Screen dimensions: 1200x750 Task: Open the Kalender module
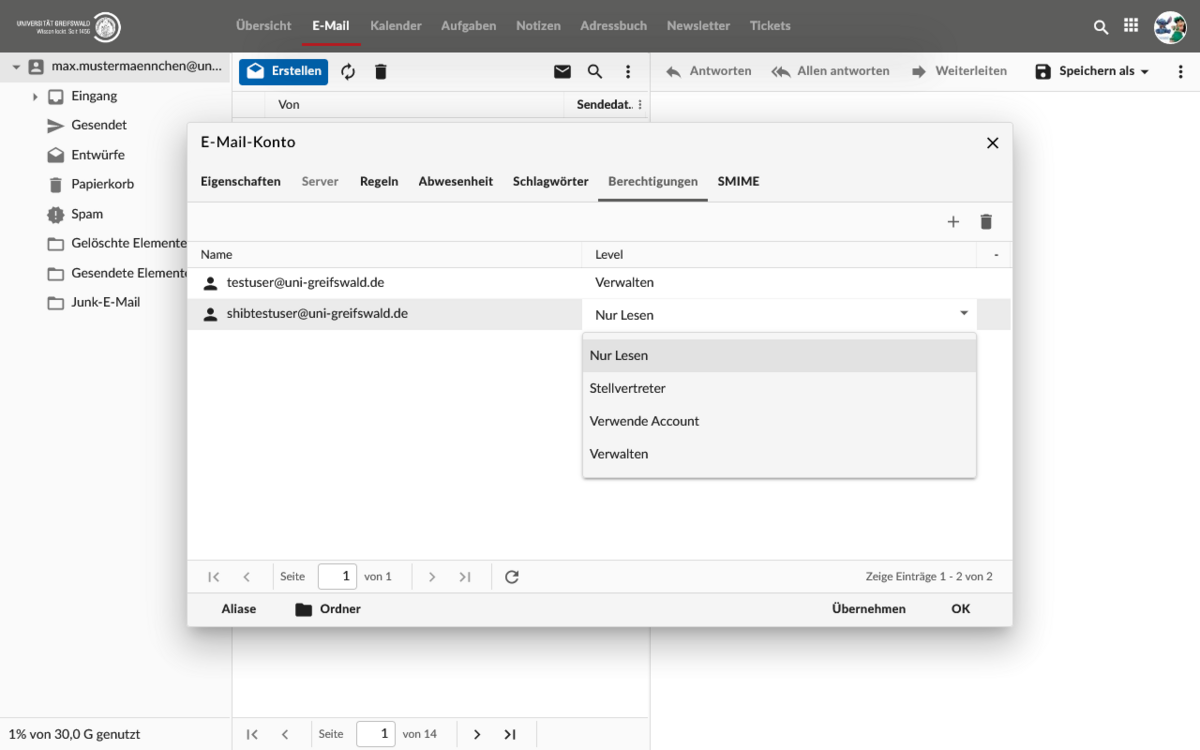coord(395,26)
